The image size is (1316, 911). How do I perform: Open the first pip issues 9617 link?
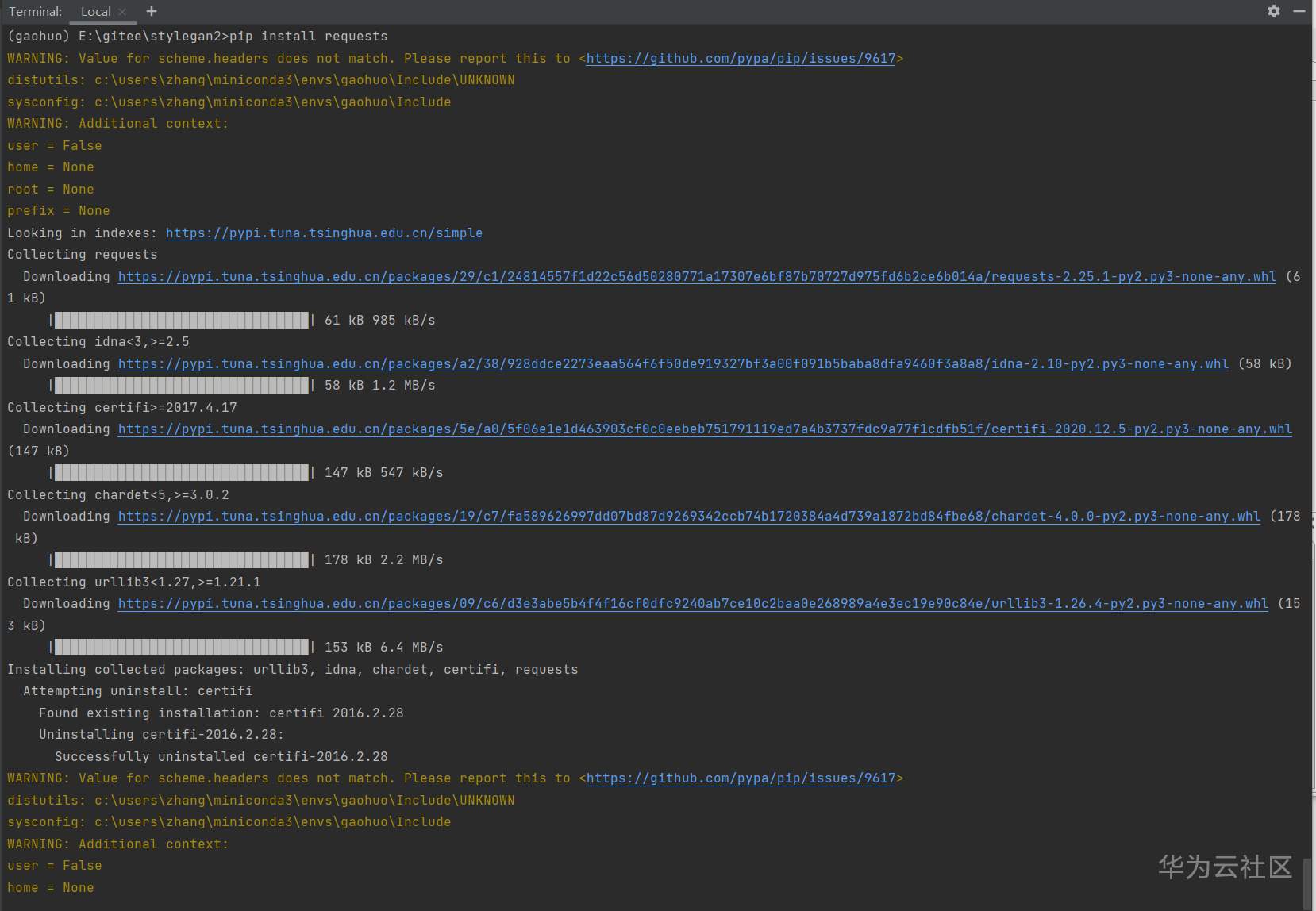pos(741,59)
